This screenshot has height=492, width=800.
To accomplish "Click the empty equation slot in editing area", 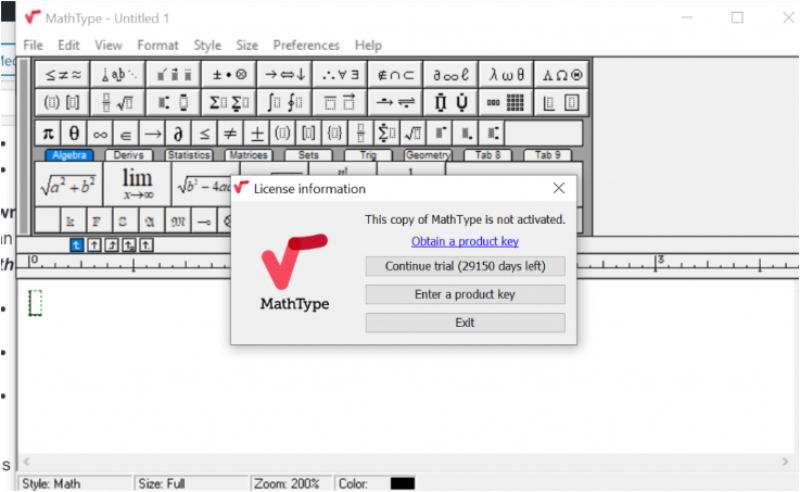I will 35,303.
